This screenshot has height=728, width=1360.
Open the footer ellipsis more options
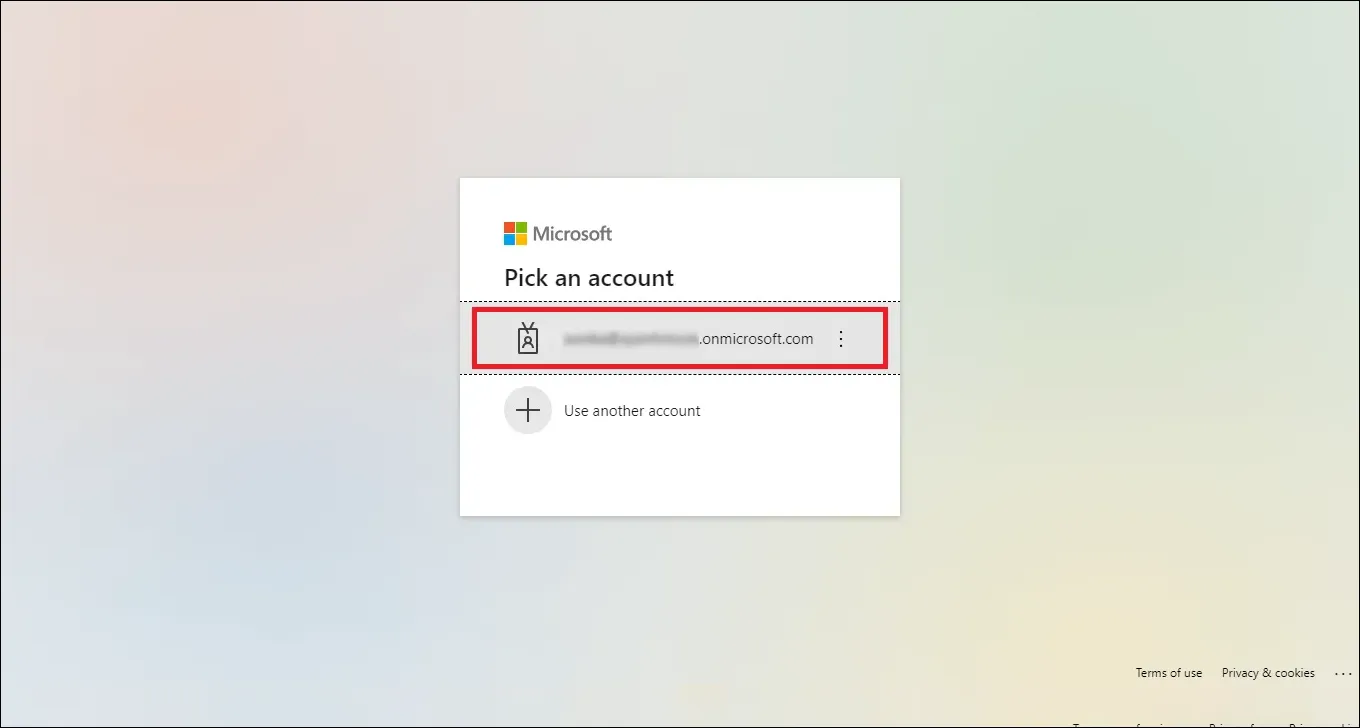click(x=1343, y=673)
